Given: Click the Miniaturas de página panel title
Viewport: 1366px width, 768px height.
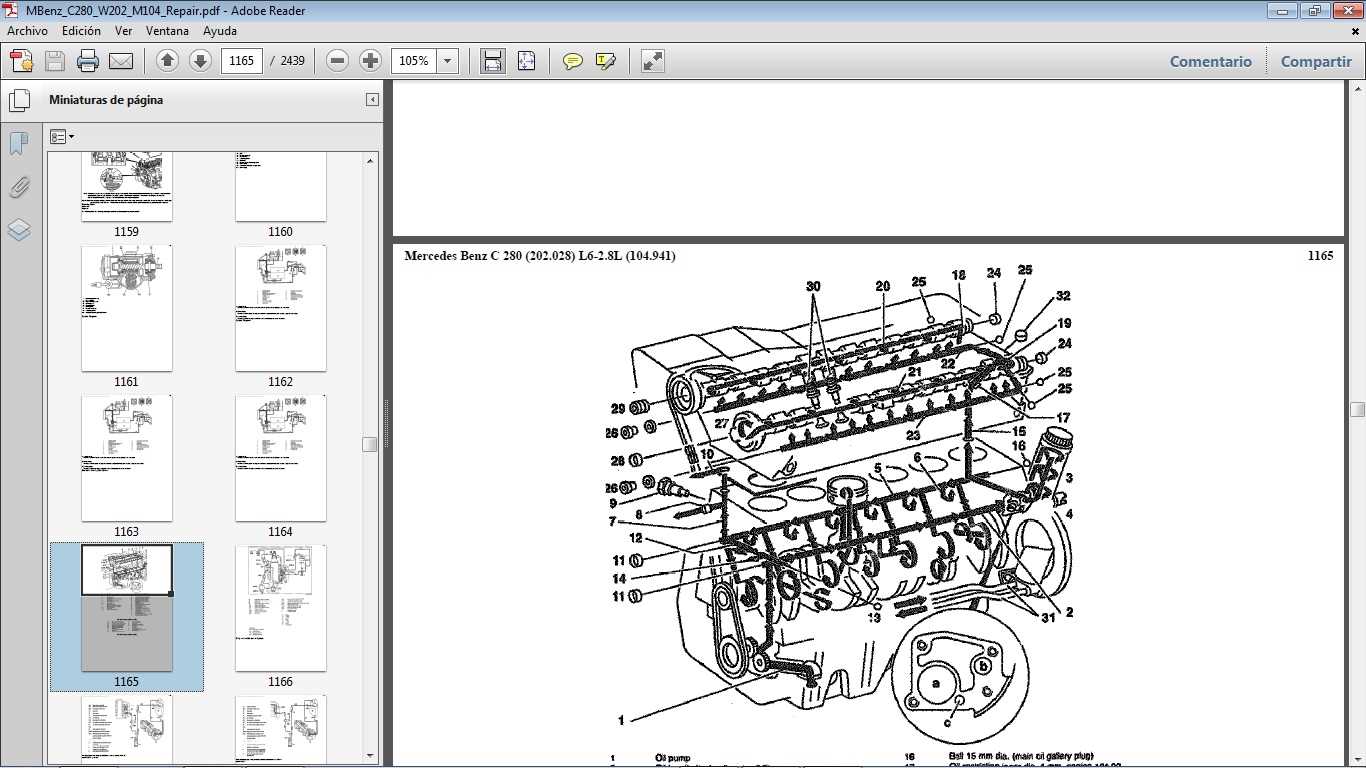Looking at the screenshot, I should click(106, 100).
